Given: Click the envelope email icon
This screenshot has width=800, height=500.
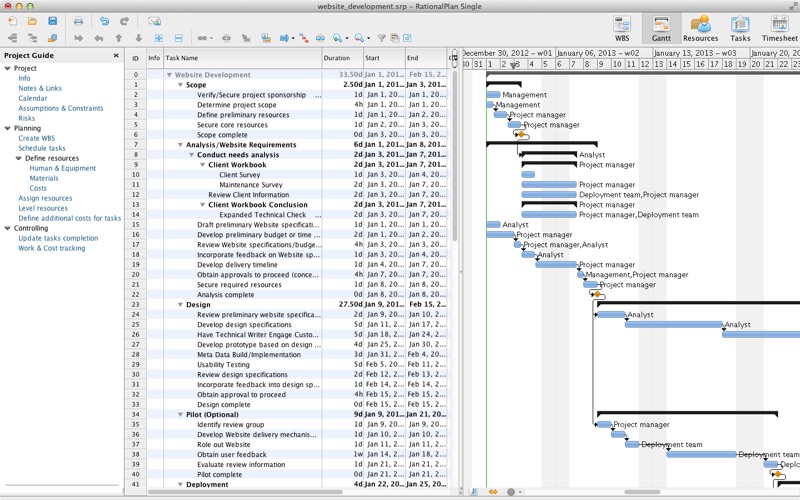Looking at the screenshot, I should 154,21.
